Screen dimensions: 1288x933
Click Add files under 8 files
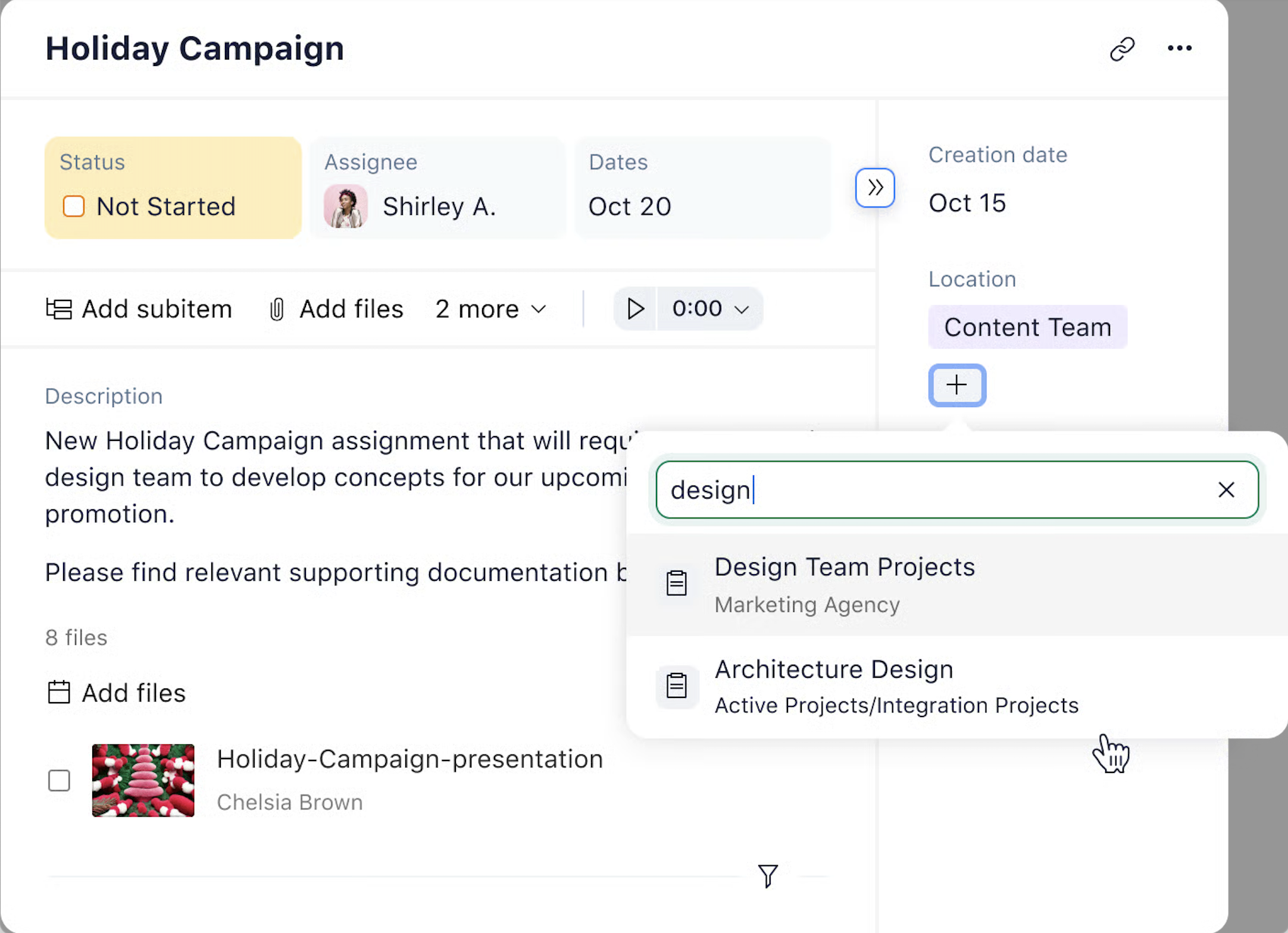pyautogui.click(x=117, y=693)
